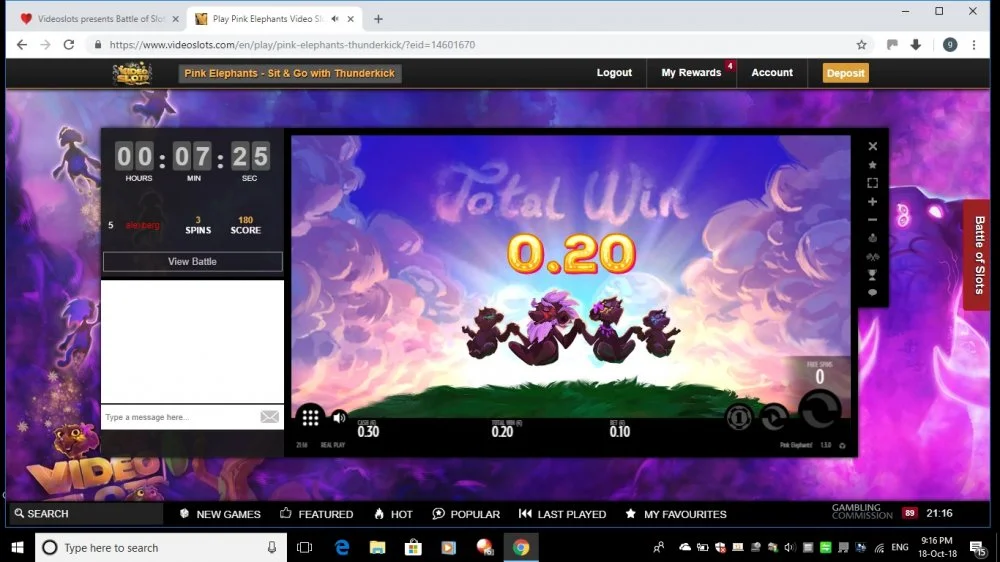This screenshot has height=562, width=1000.
Task: Open the crossed racing flags icon
Action: 872,256
